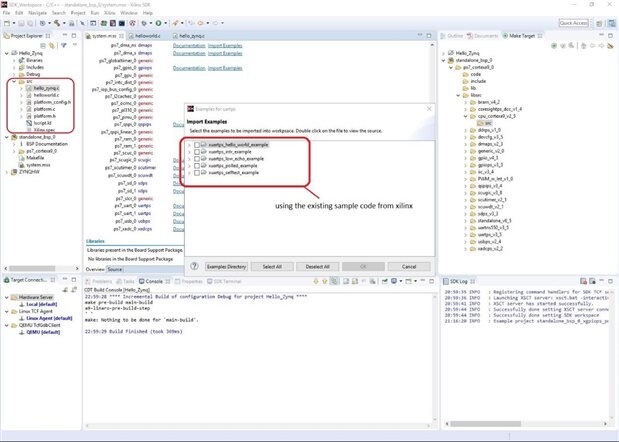Click the Select All button
The height and width of the screenshot is (442, 619).
tap(271, 267)
